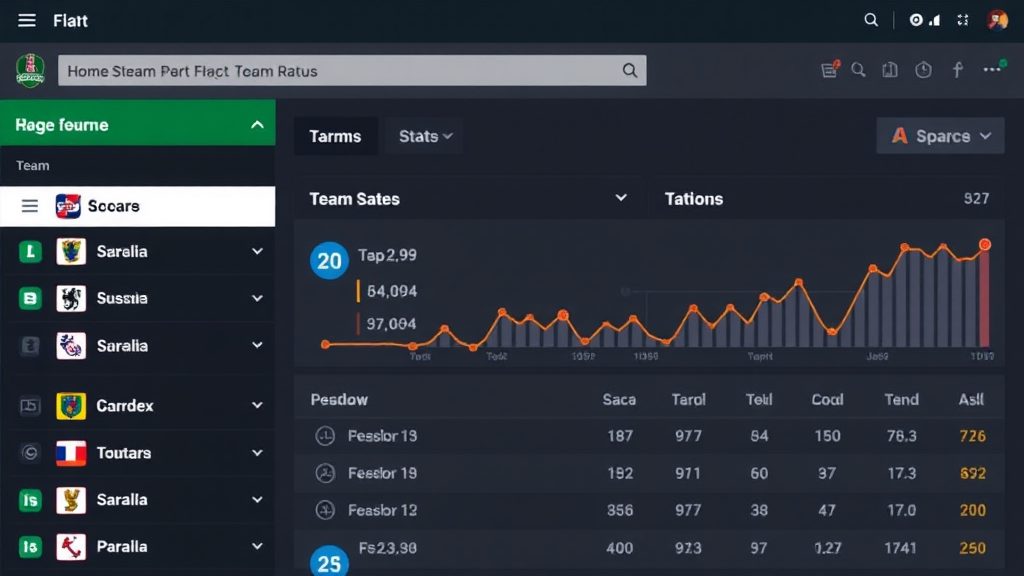Expand the Toutars team row chevron

257,453
